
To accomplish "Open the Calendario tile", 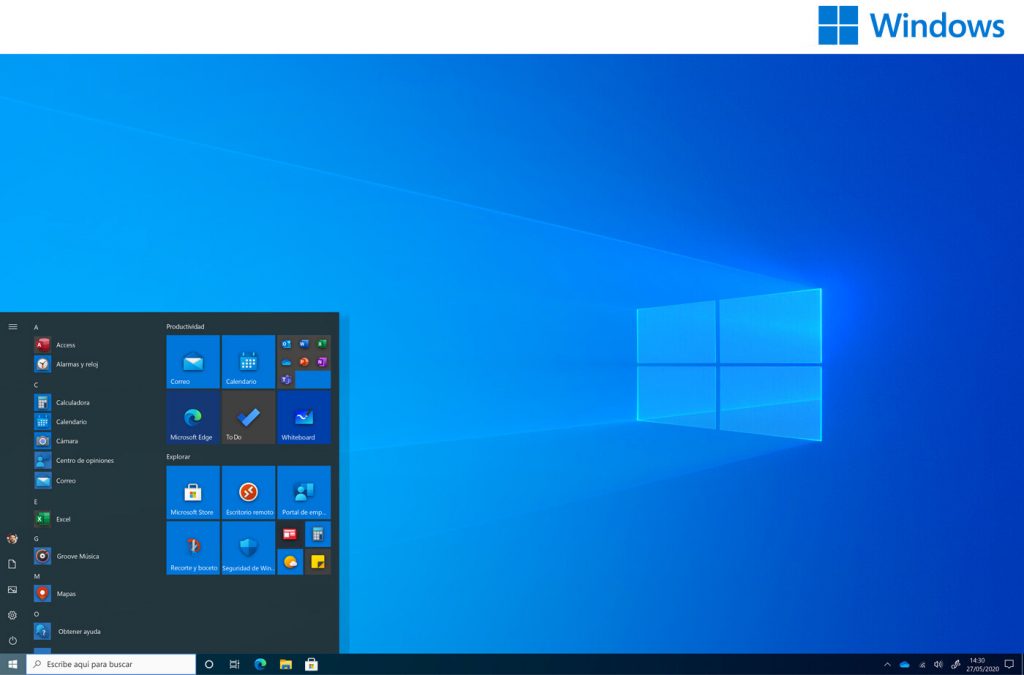I will (x=248, y=362).
